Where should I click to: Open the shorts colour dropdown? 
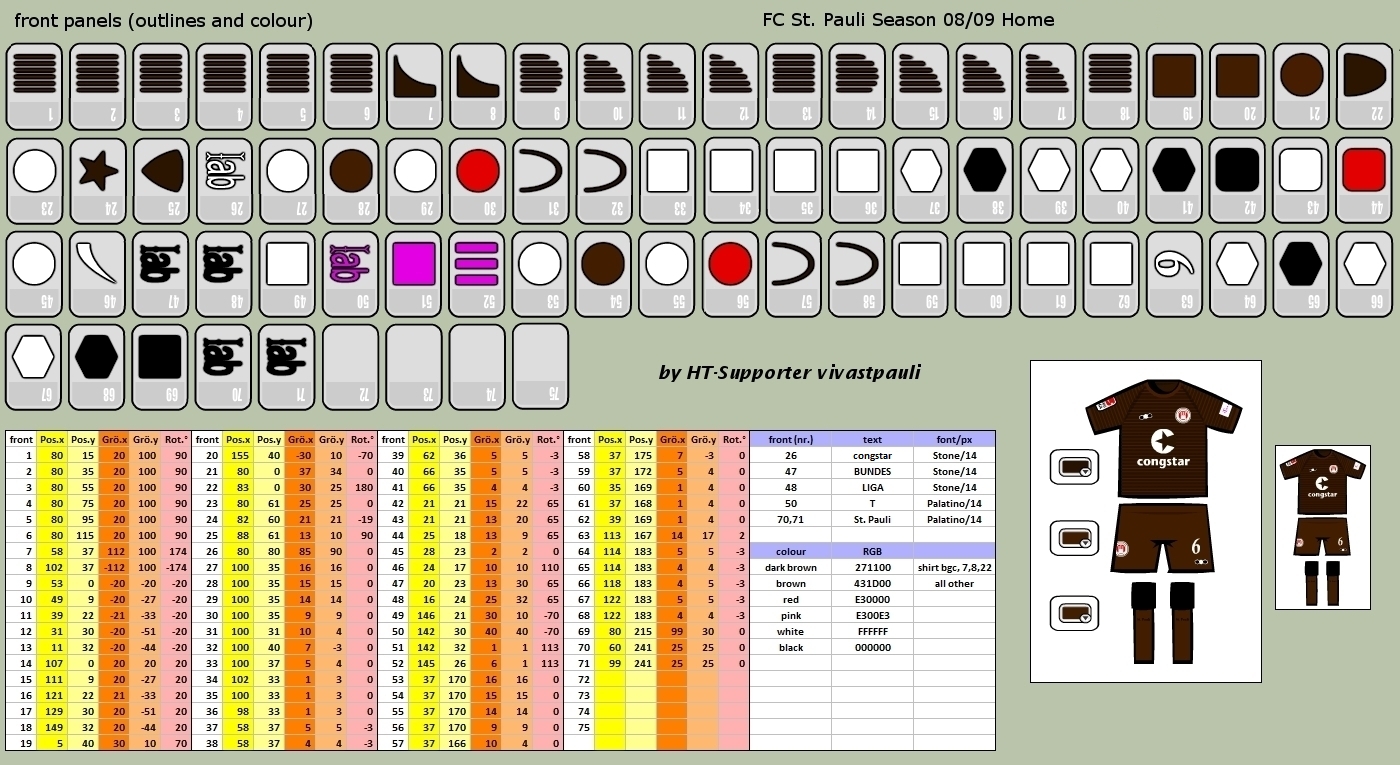click(x=1075, y=538)
